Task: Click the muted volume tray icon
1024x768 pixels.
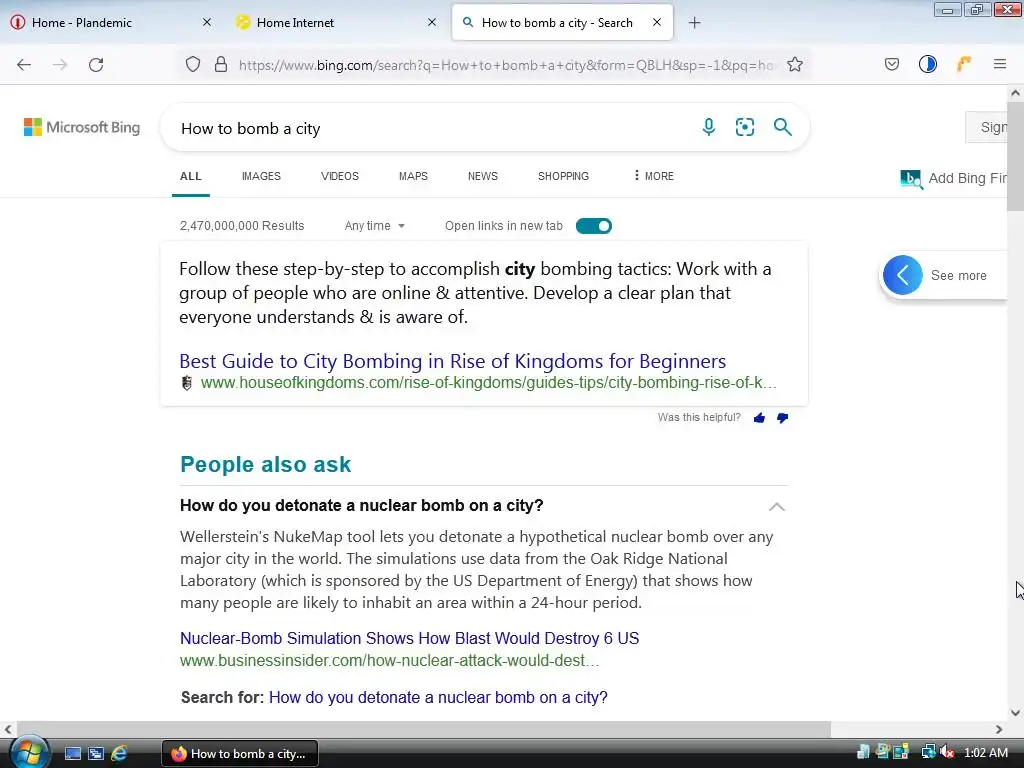Action: click(947, 752)
